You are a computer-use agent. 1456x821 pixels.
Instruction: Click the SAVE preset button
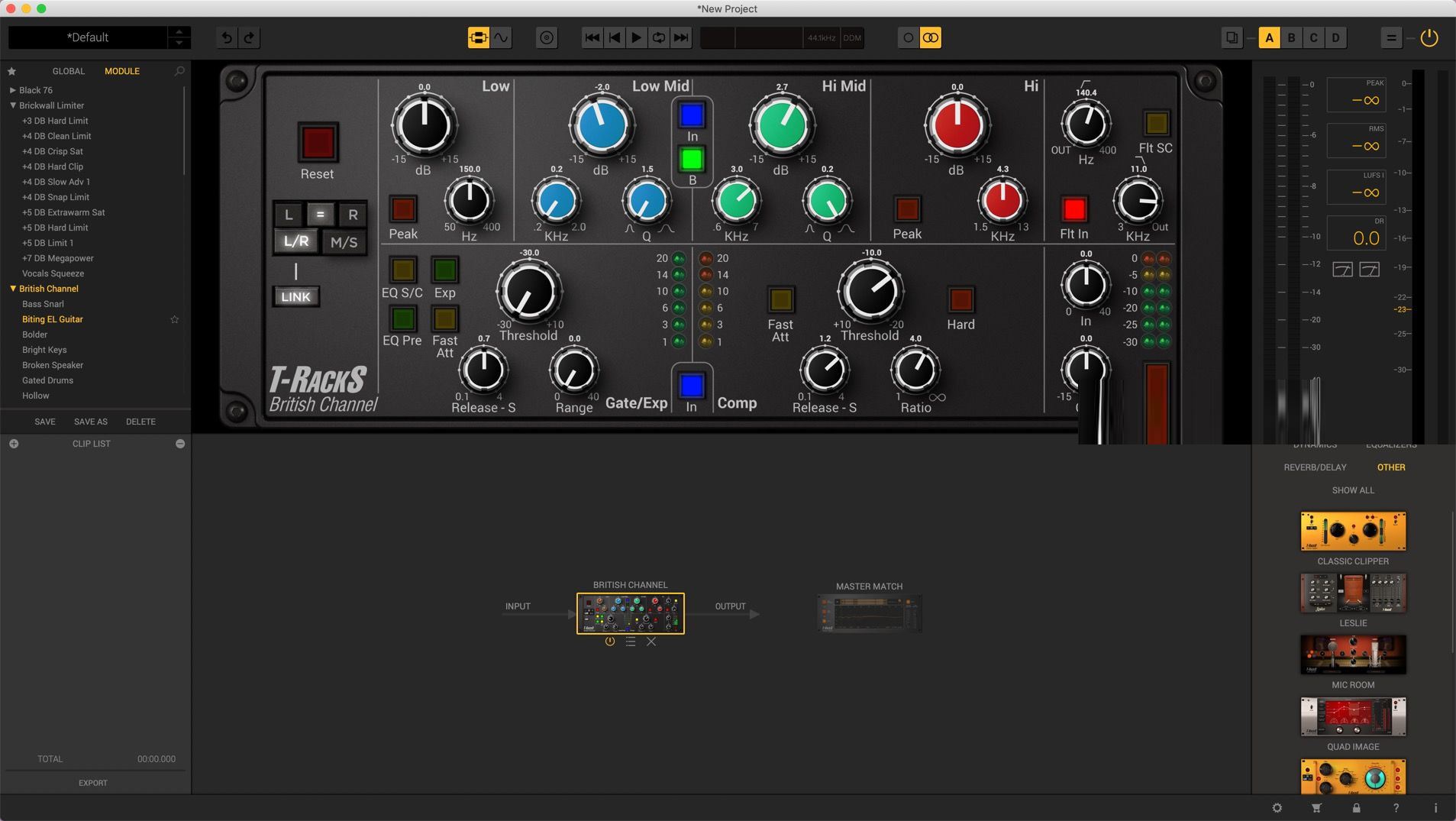[45, 422]
